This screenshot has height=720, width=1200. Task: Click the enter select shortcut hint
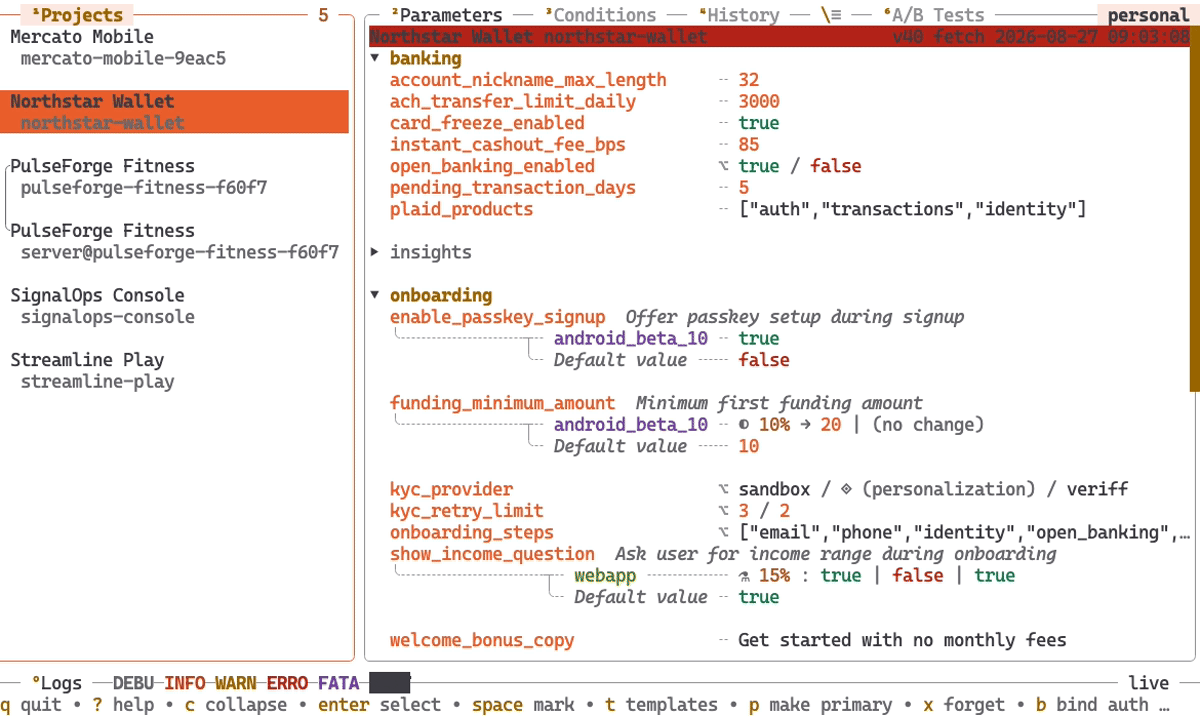[380, 705]
